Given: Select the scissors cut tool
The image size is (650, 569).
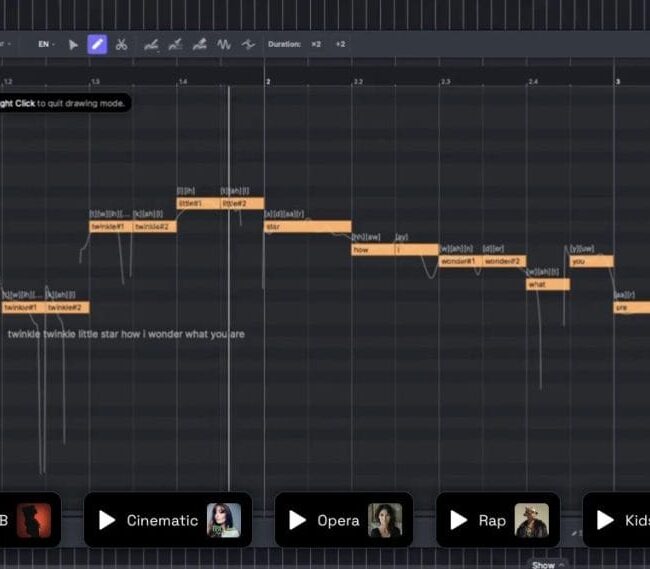Looking at the screenshot, I should point(121,44).
